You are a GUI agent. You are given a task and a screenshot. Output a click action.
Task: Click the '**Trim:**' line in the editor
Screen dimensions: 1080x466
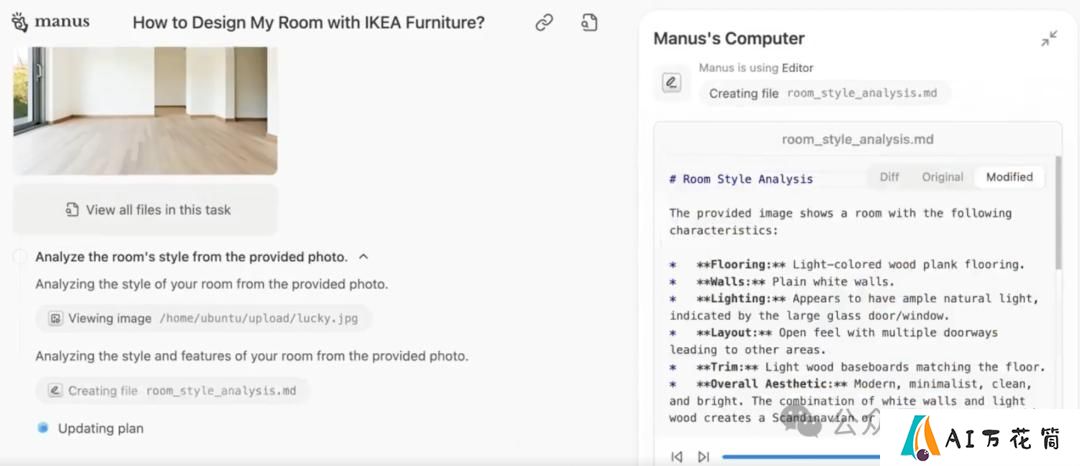click(x=858, y=367)
